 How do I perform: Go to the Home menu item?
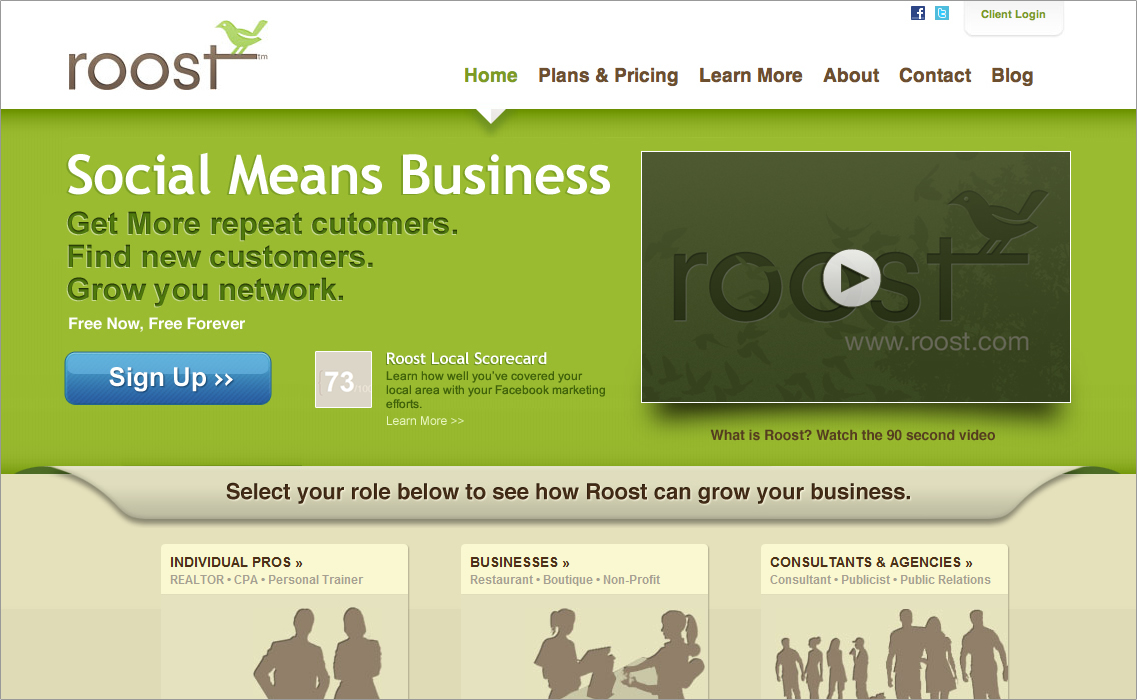pyautogui.click(x=491, y=75)
